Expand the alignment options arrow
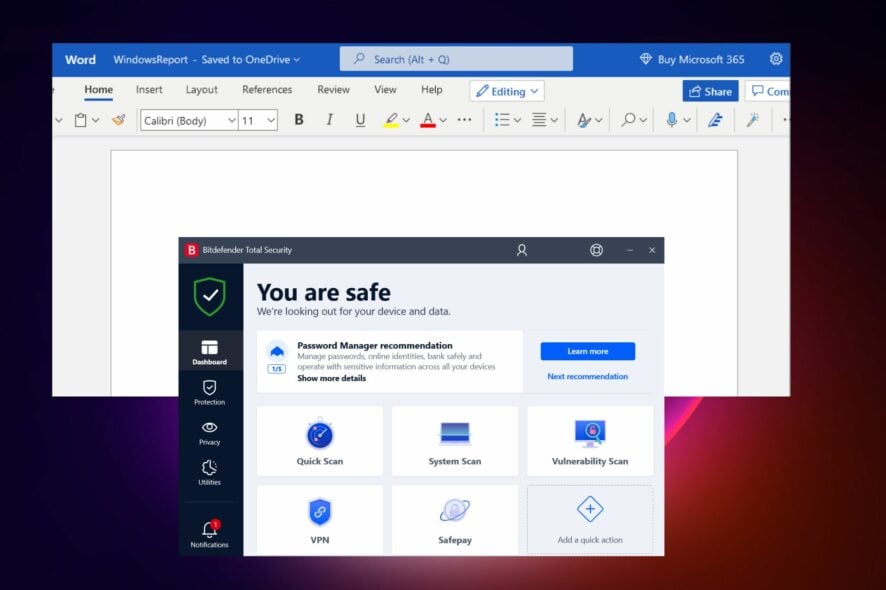The image size is (886, 590). tap(554, 120)
